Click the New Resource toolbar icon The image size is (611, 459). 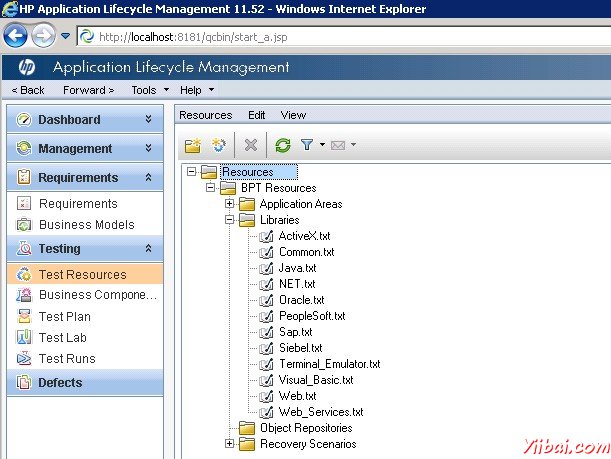click(x=219, y=145)
